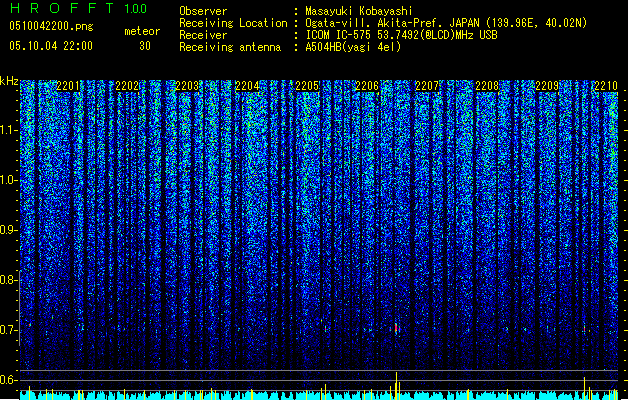Click the 2208 time marker
This screenshot has height=400, width=629.
click(x=487, y=86)
